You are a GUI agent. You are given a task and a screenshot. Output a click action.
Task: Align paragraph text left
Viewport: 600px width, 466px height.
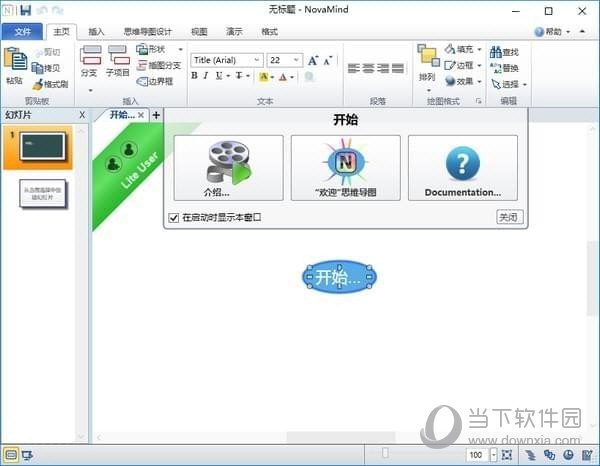click(354, 68)
